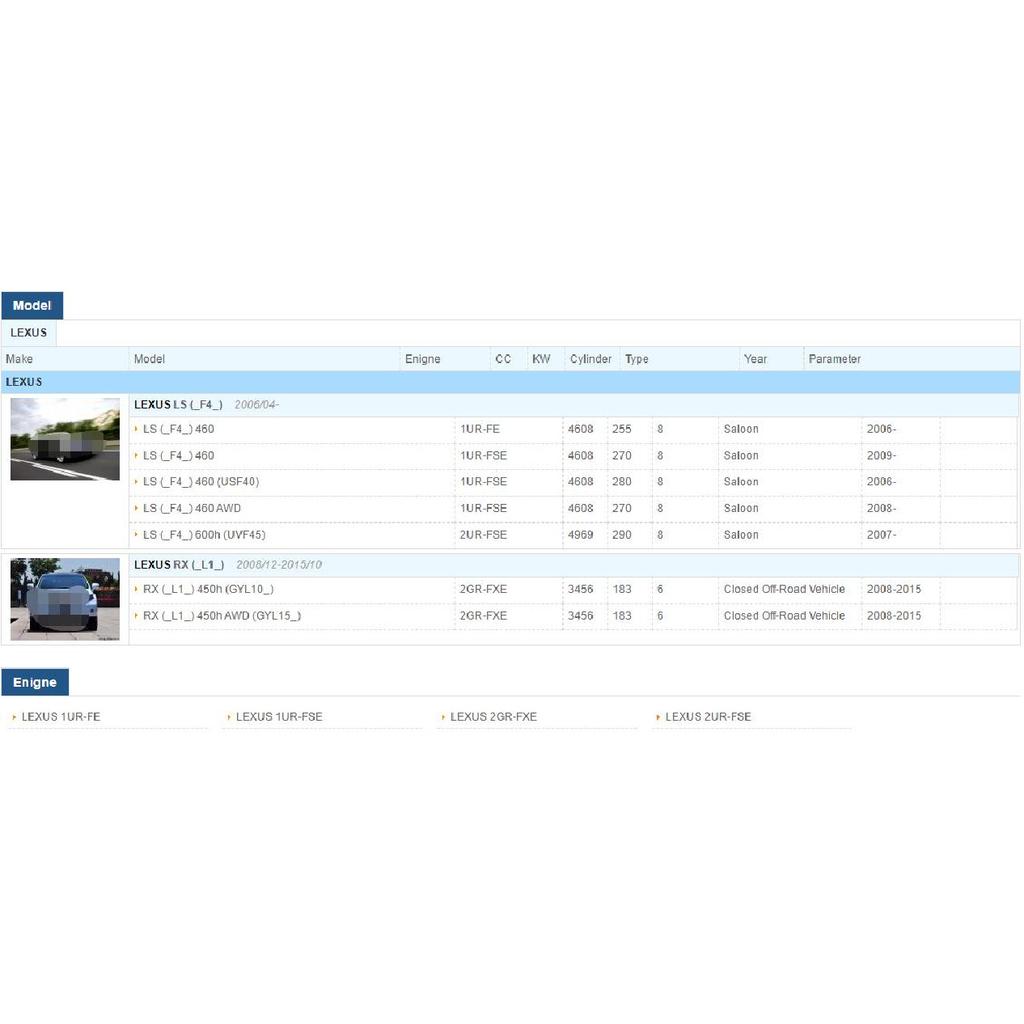Open the LEXUS 2GR-FXE engine link
The width and height of the screenshot is (1024, 1024).
[493, 716]
